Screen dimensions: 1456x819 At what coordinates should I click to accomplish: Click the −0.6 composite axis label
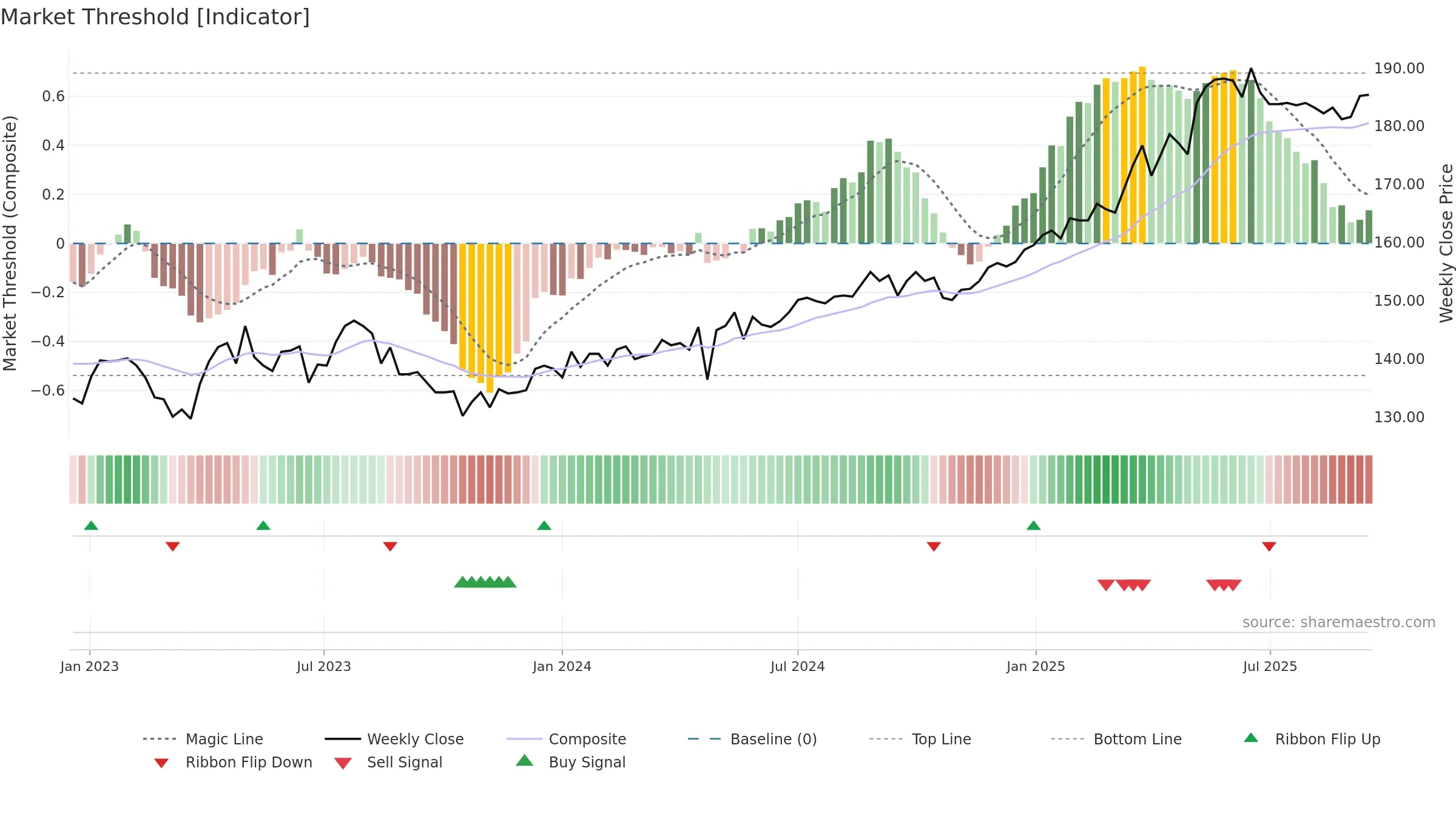click(47, 390)
